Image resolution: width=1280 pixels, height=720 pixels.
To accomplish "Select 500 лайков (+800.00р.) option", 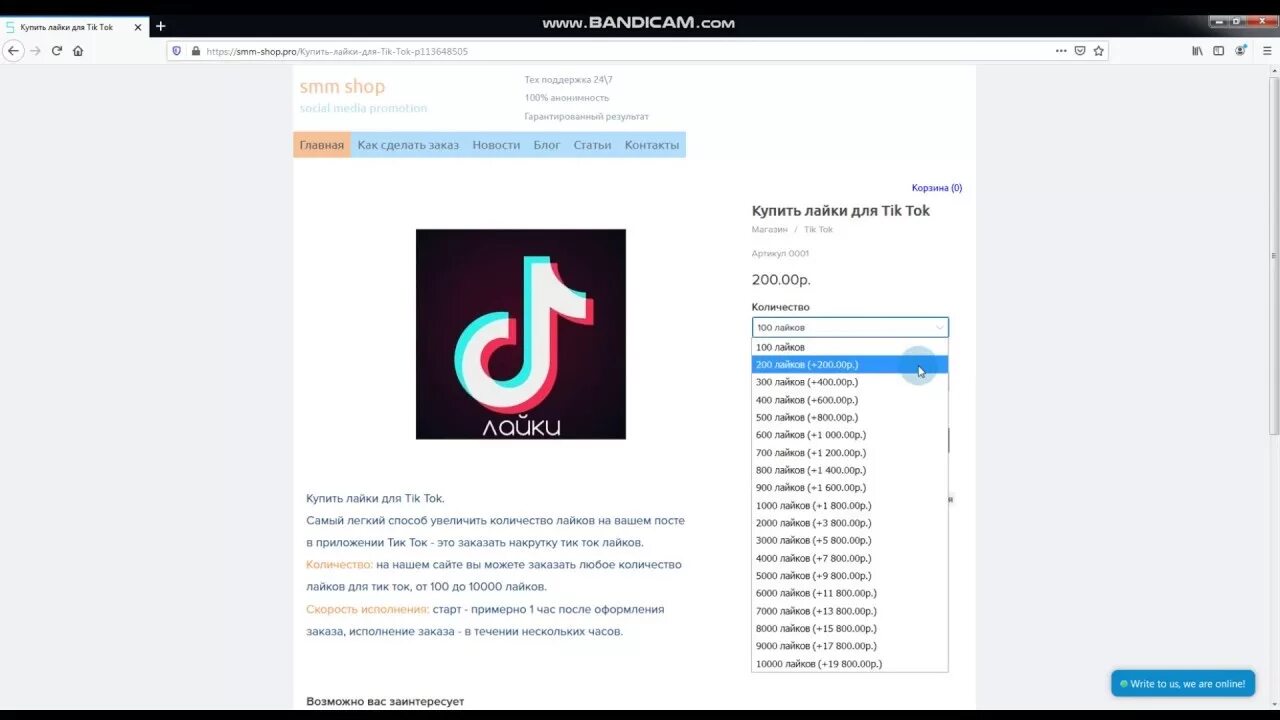I will [x=850, y=417].
